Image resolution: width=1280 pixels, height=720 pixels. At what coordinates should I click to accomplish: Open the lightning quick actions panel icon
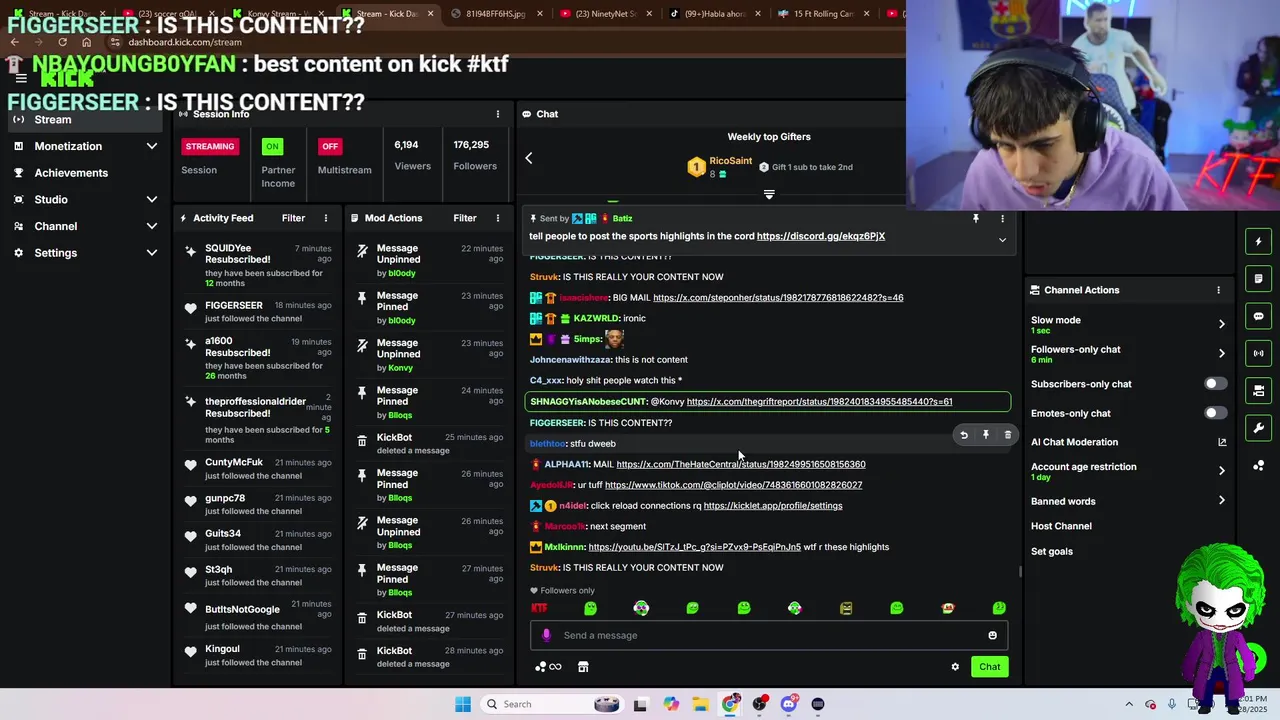click(x=1258, y=241)
